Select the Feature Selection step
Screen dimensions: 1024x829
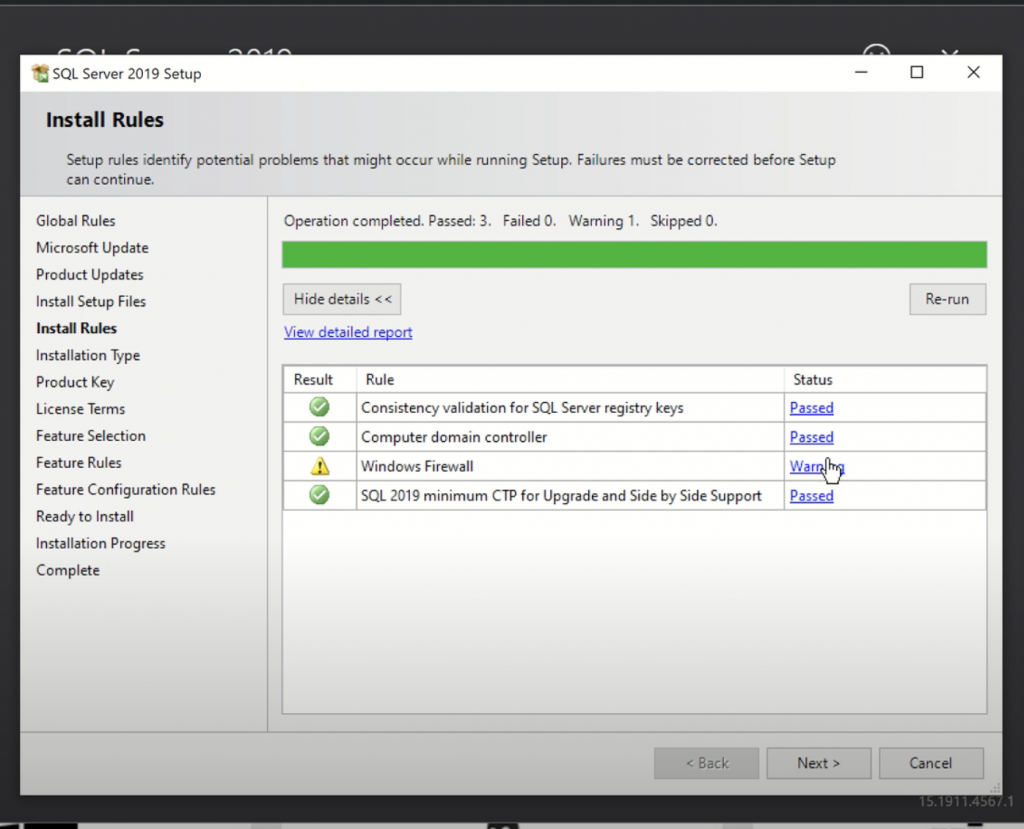(91, 436)
